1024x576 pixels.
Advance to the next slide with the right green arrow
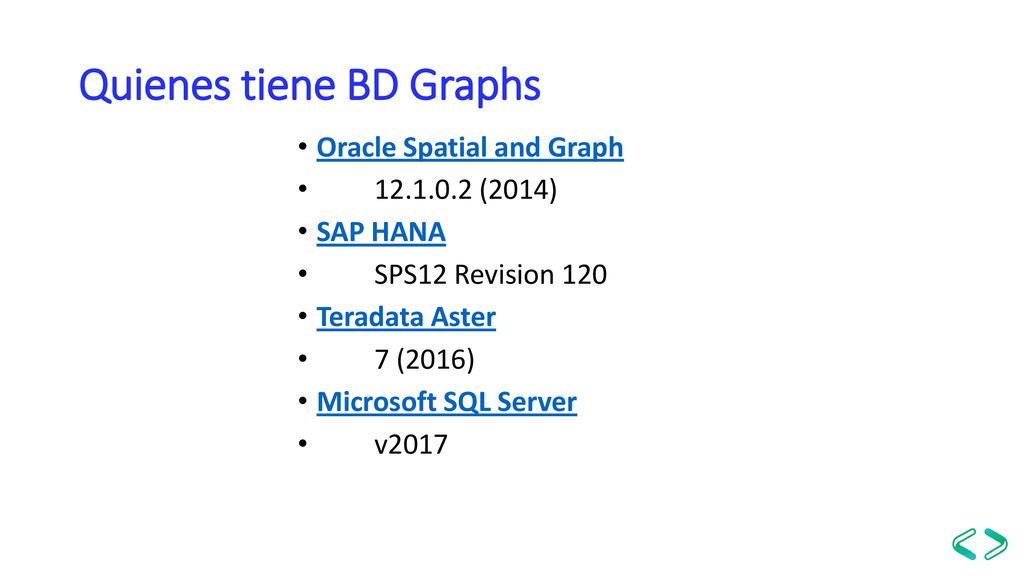click(996, 543)
